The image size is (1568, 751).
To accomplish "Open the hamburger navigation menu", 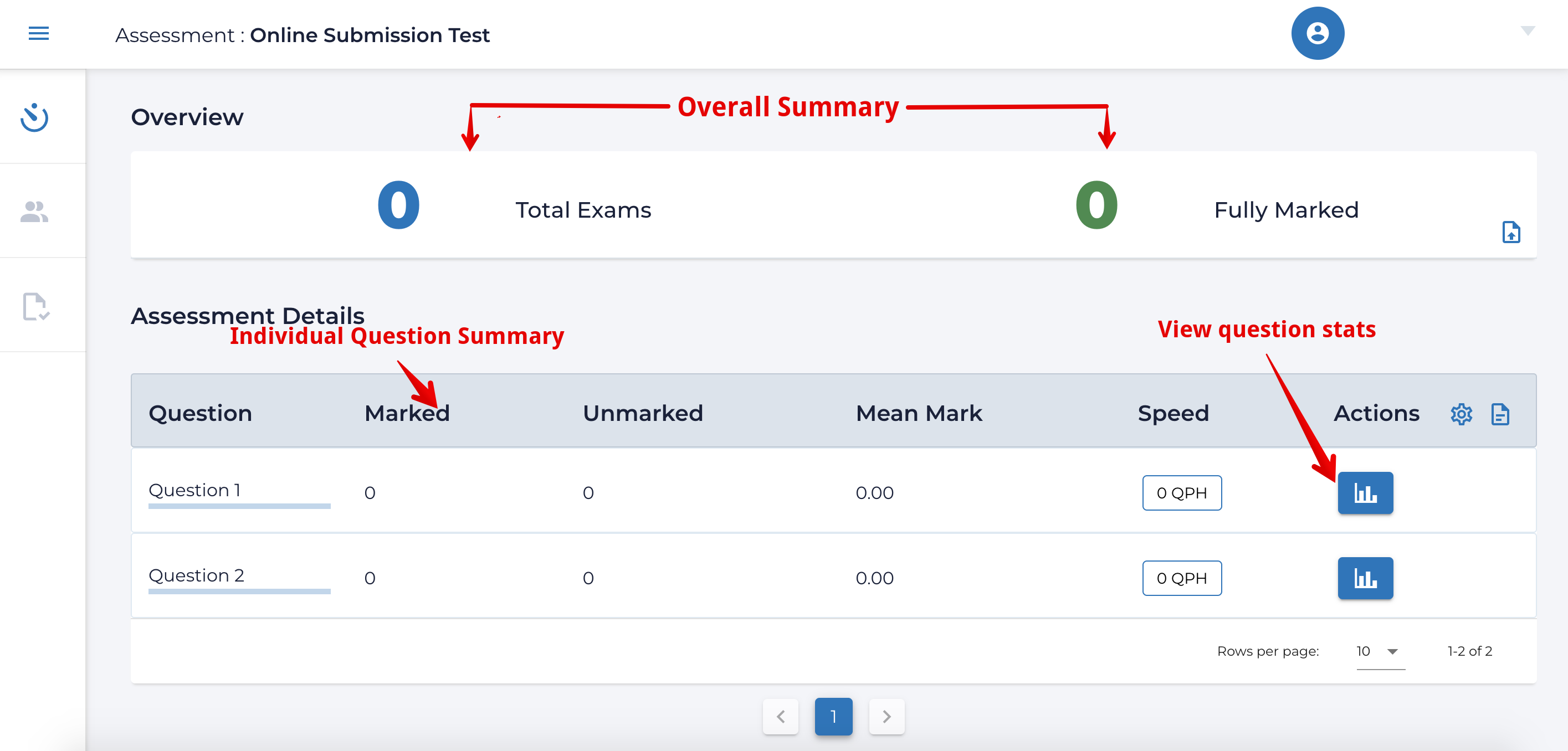I will [x=38, y=33].
